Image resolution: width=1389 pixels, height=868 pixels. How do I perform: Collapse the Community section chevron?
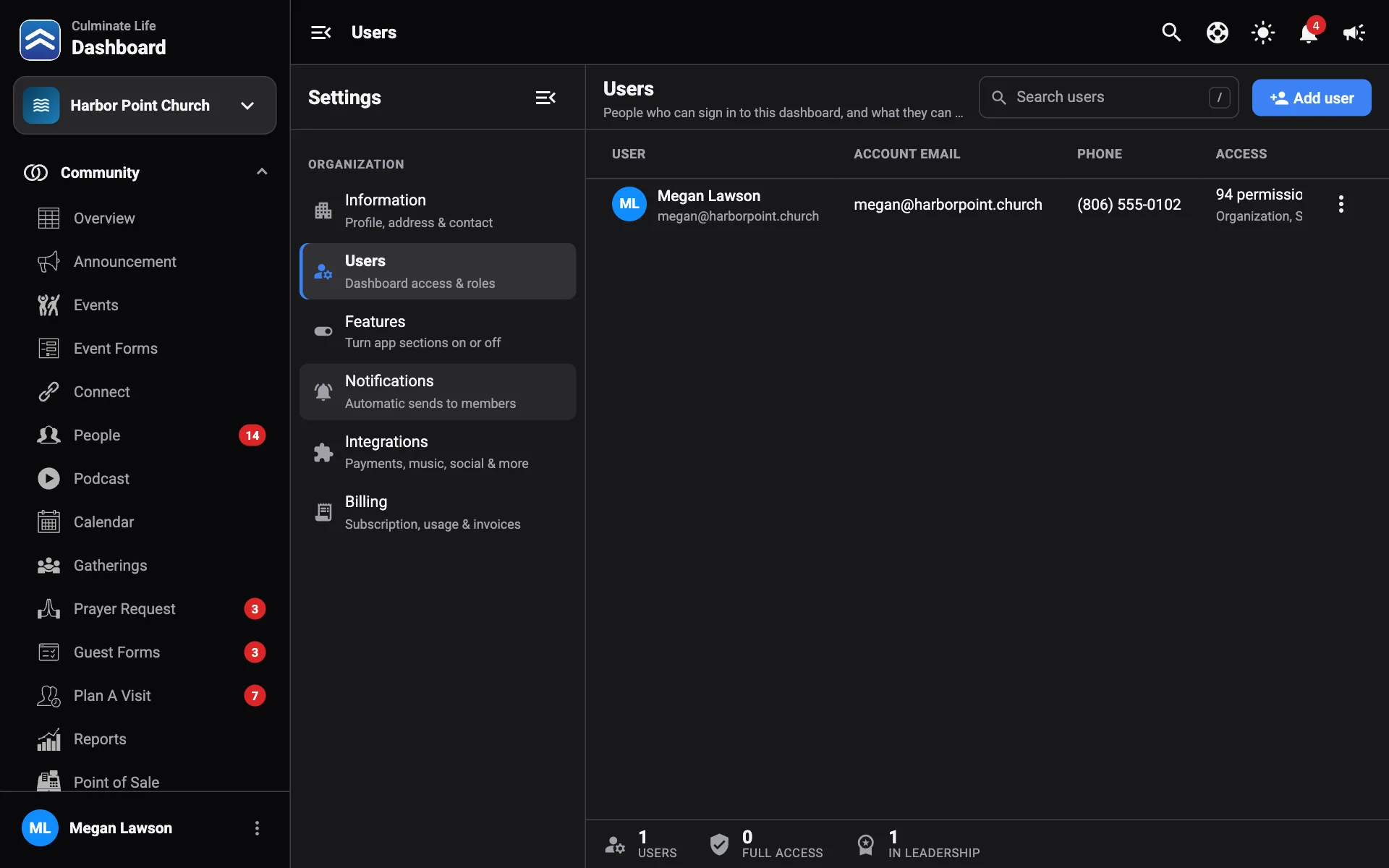coord(262,172)
